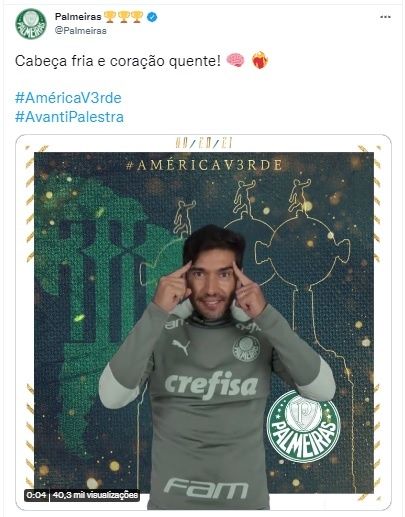Click the Palmeiras profile avatar

pyautogui.click(x=31, y=24)
